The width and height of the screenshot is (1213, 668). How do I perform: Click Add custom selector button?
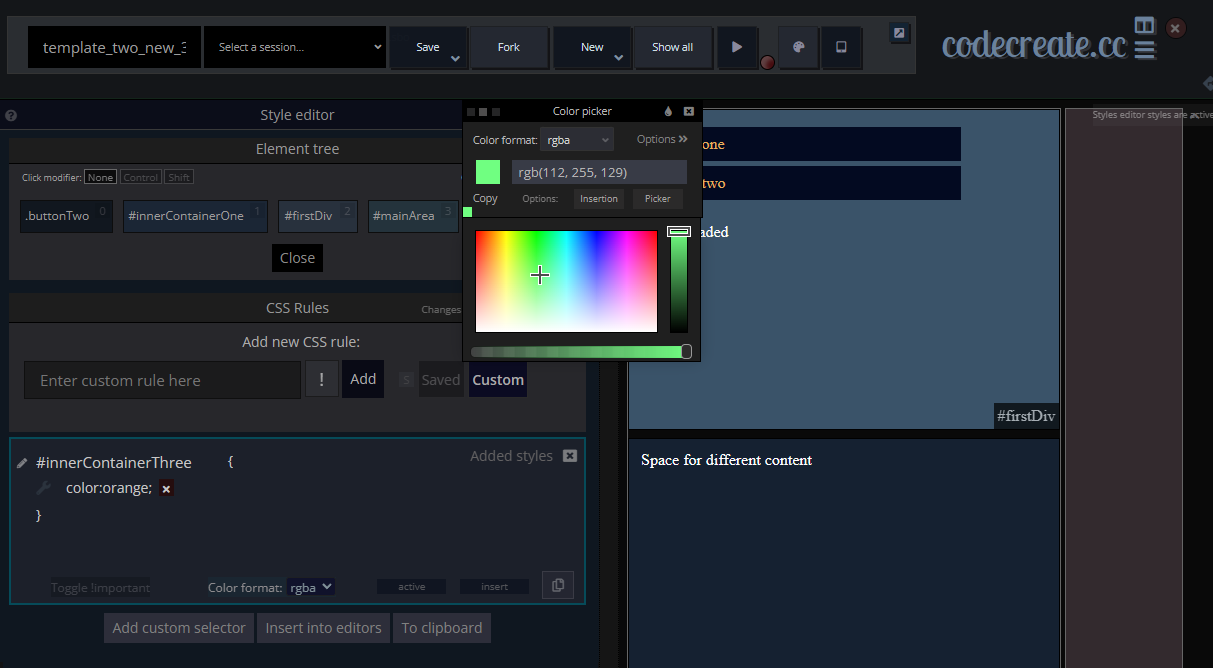(179, 628)
